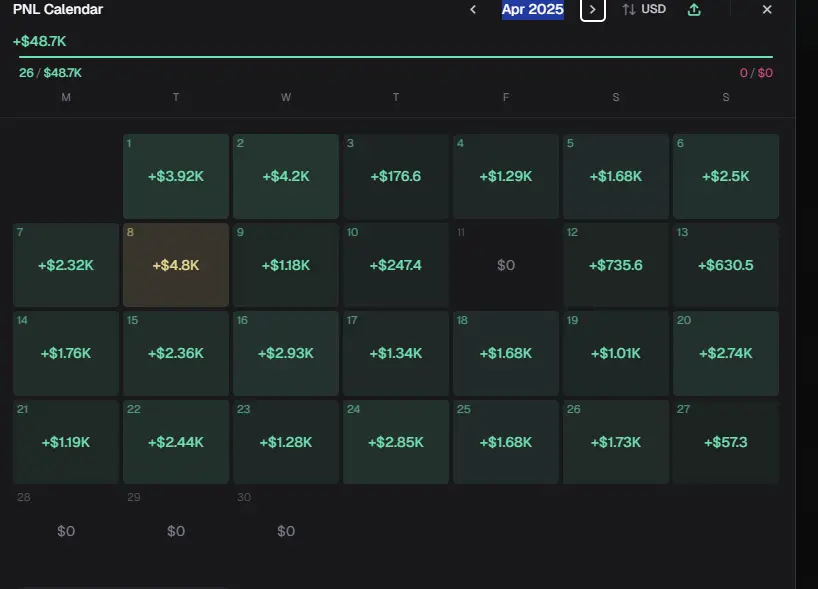Click day 14 cell with +$1.76K
This screenshot has height=589, width=818.
pyautogui.click(x=66, y=353)
